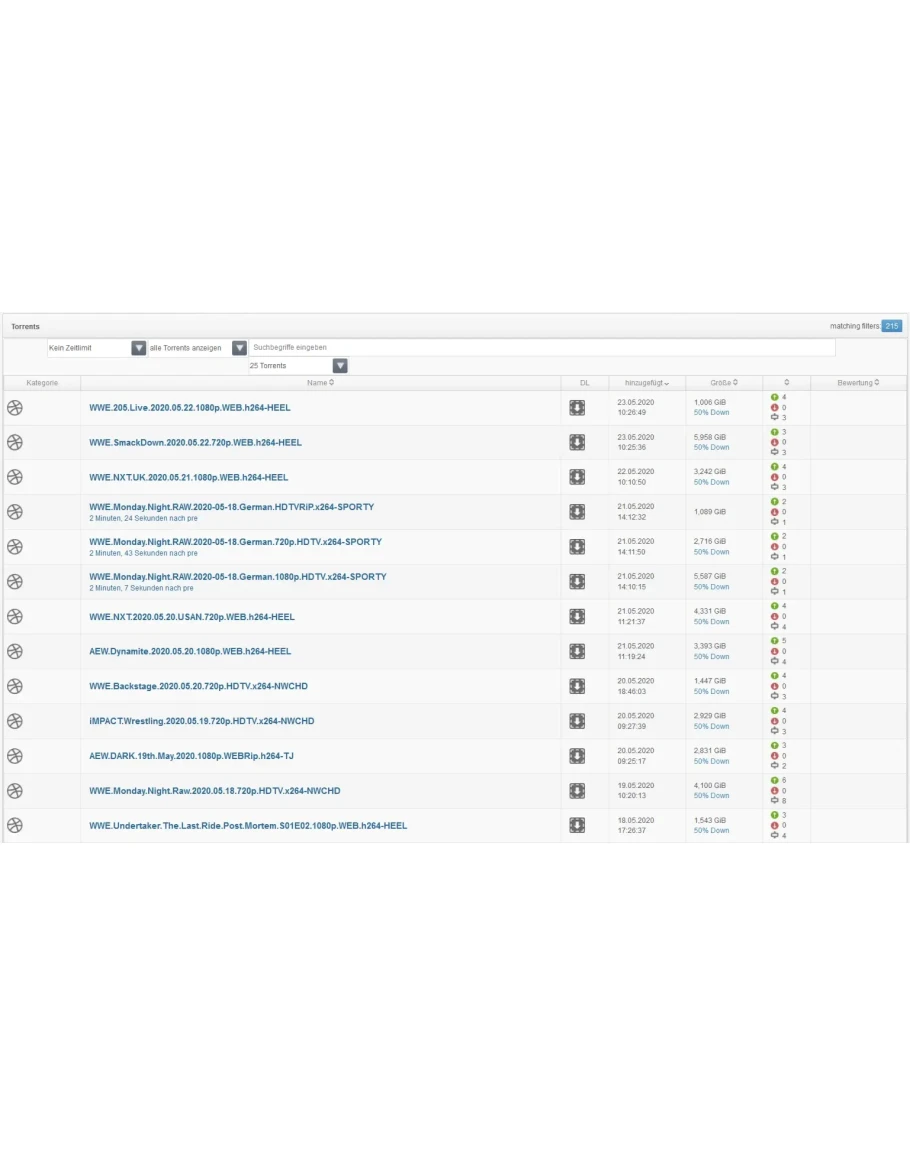Click category icon beside WWE.NXT.UK torrent
This screenshot has width=910, height=1155.
tap(15, 477)
